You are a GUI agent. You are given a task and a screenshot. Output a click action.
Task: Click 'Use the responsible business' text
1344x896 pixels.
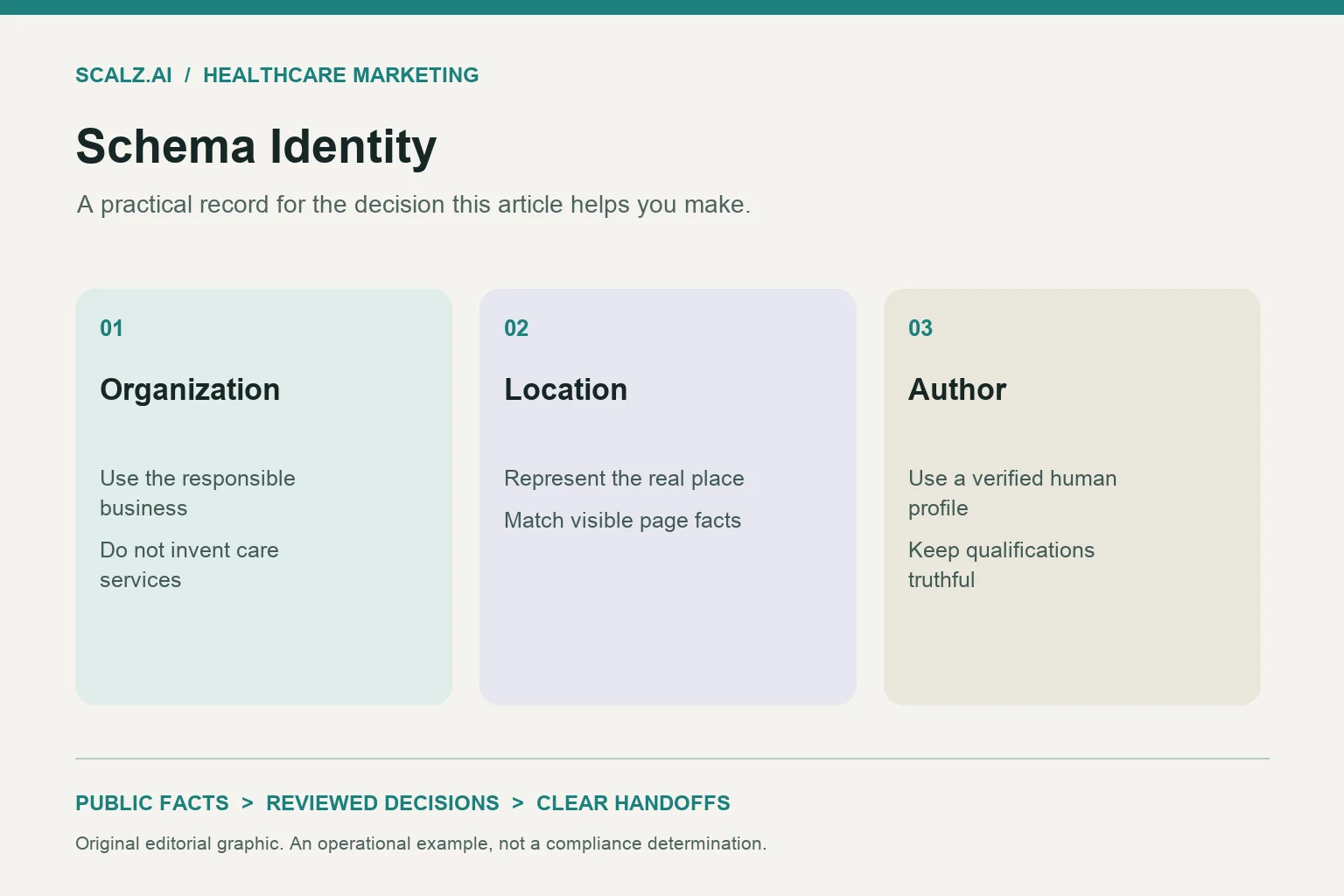pyautogui.click(x=198, y=493)
